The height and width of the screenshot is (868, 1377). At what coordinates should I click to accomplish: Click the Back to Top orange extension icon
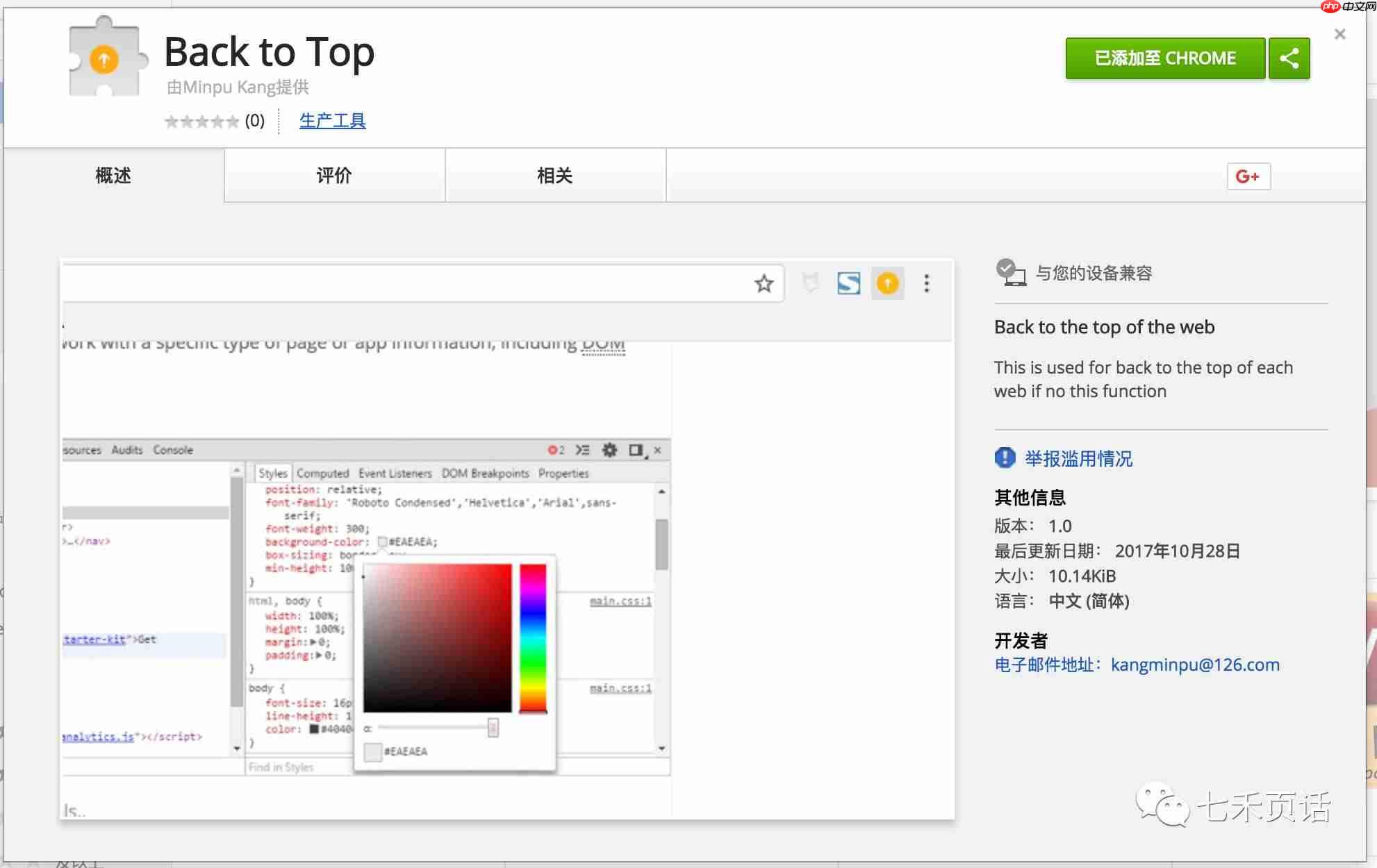(x=887, y=283)
